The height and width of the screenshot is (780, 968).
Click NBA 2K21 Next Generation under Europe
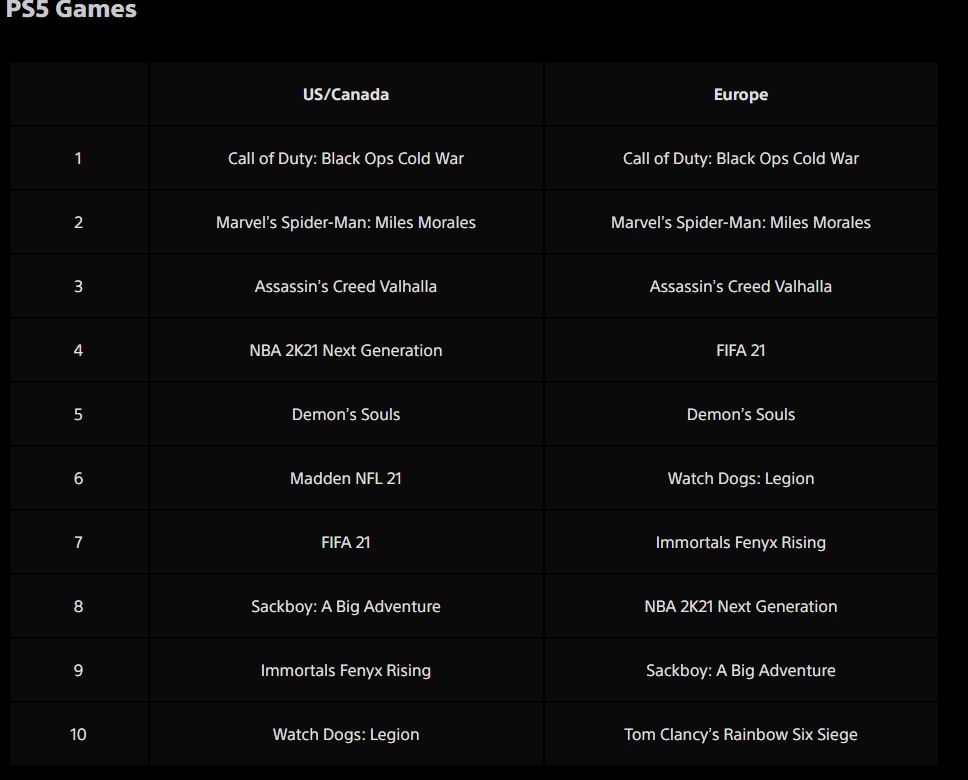741,607
